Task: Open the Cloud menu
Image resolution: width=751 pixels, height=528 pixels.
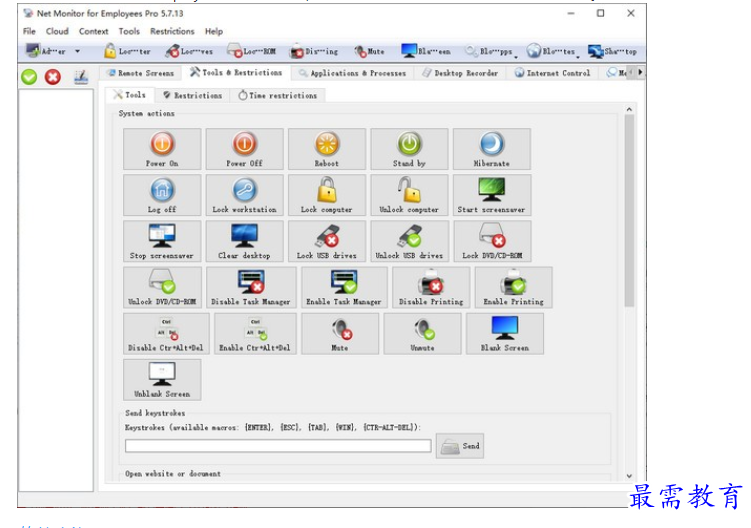Action: pos(57,31)
